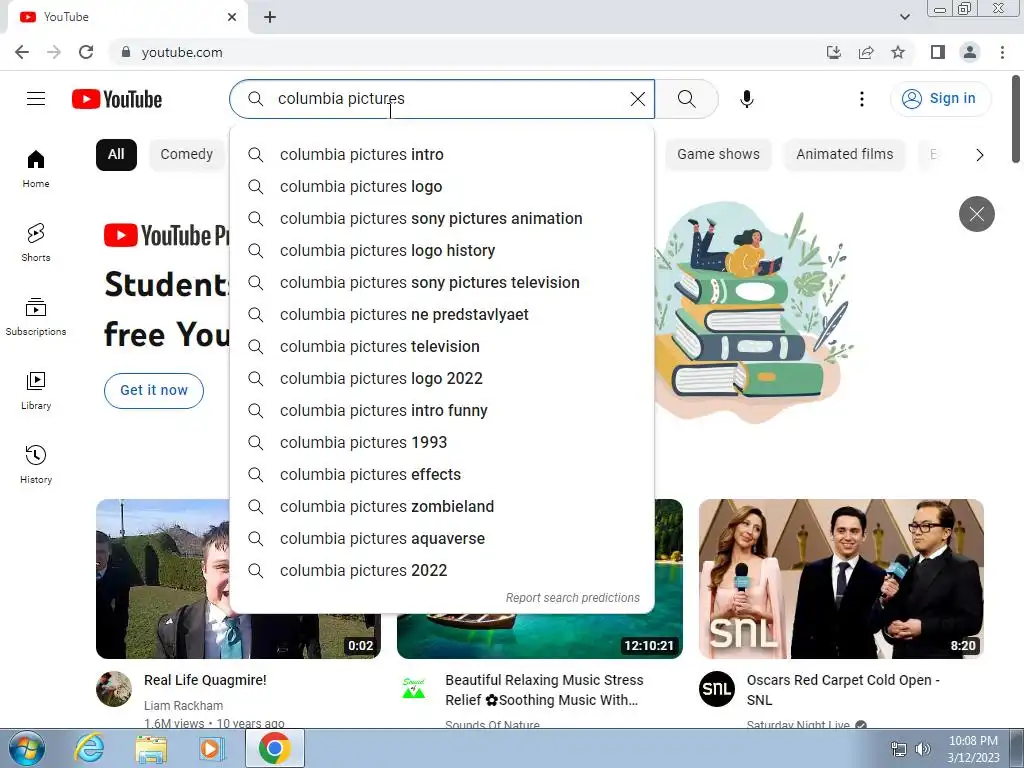Open Windows Explorer folder on taskbar
Screen dimensions: 1024x768
click(151, 748)
